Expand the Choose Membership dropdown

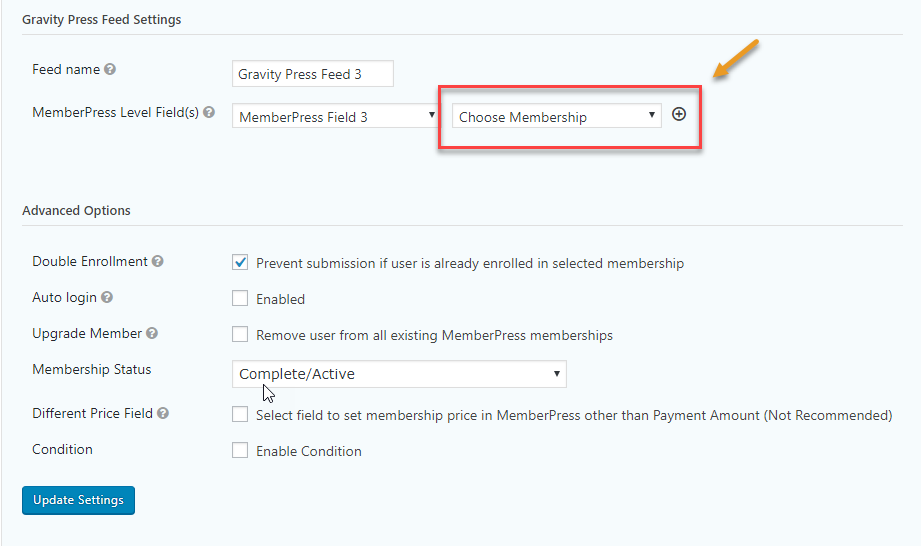(x=557, y=116)
